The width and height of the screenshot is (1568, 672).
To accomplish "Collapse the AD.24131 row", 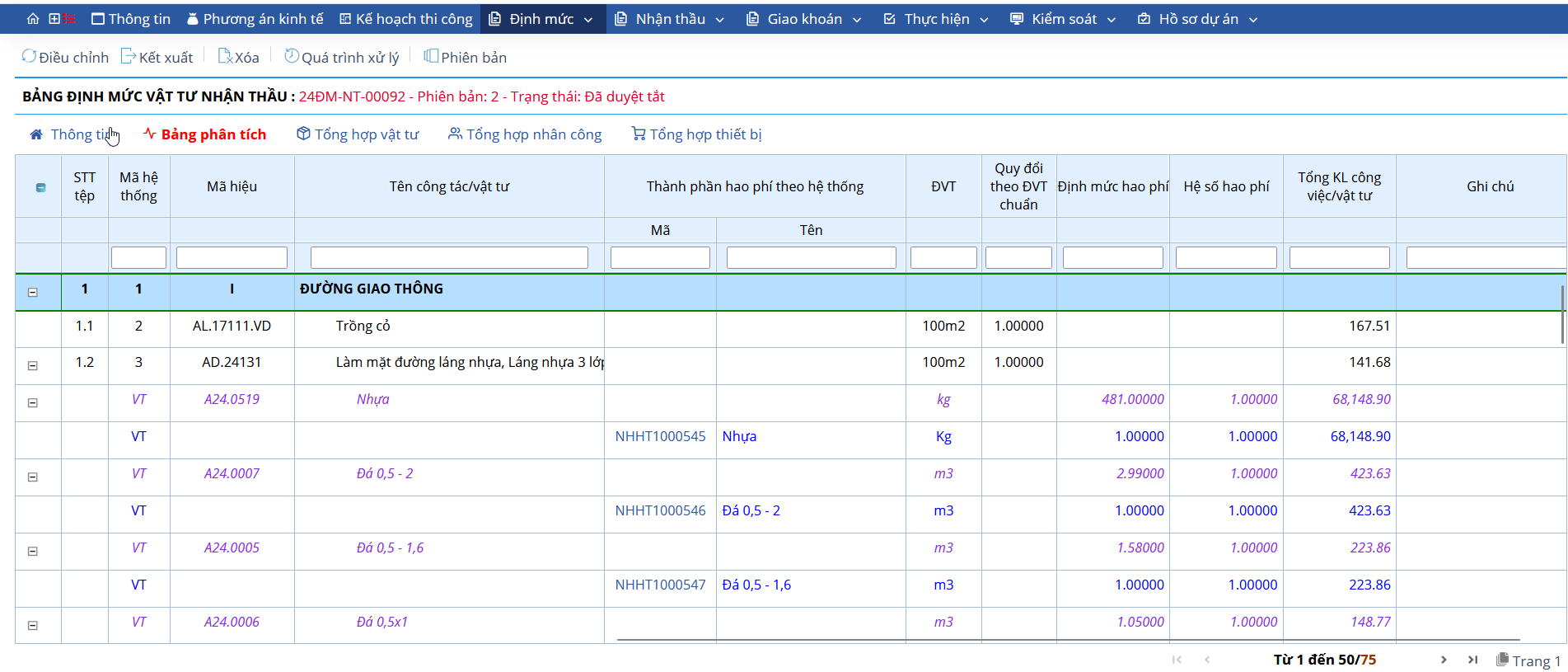I will point(33,365).
